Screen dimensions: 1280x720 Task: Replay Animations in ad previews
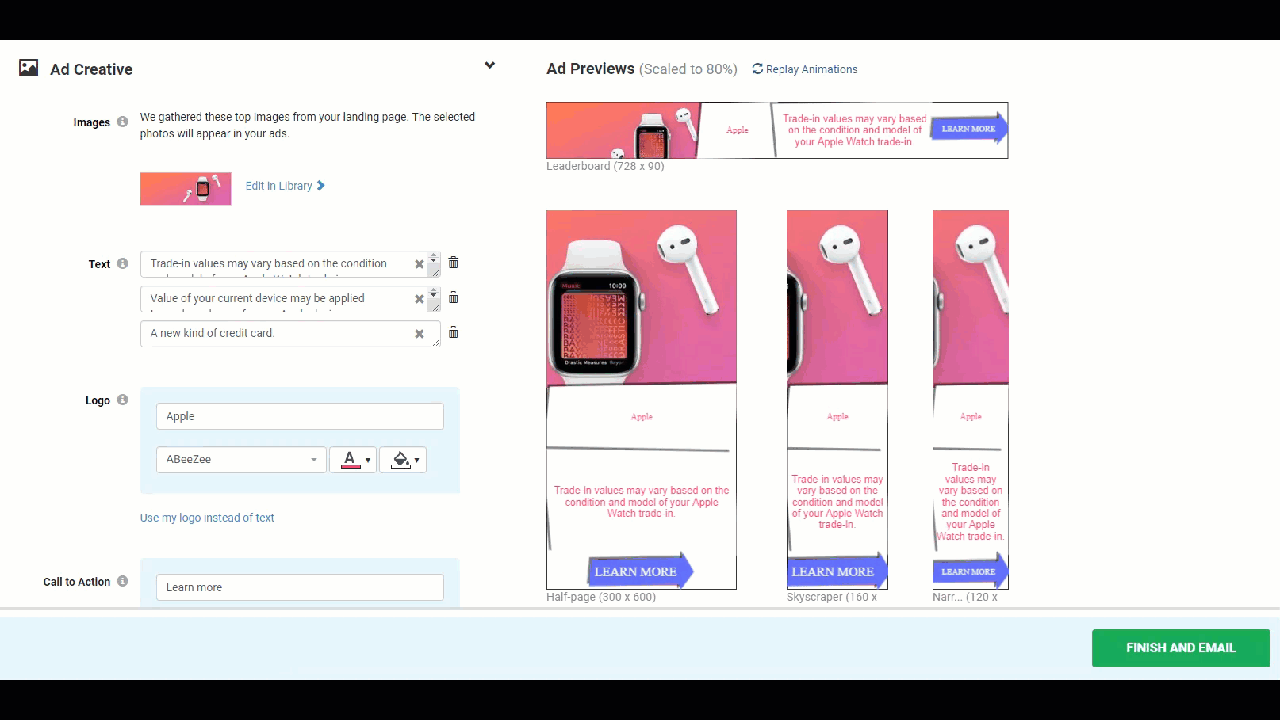[x=805, y=69]
